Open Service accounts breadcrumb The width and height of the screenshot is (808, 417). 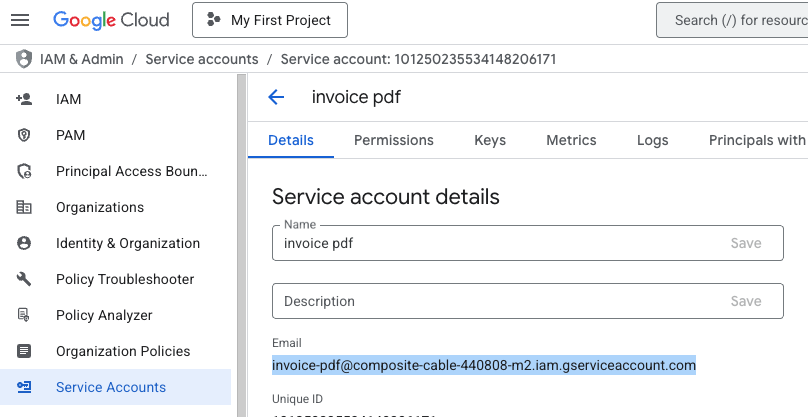click(202, 59)
